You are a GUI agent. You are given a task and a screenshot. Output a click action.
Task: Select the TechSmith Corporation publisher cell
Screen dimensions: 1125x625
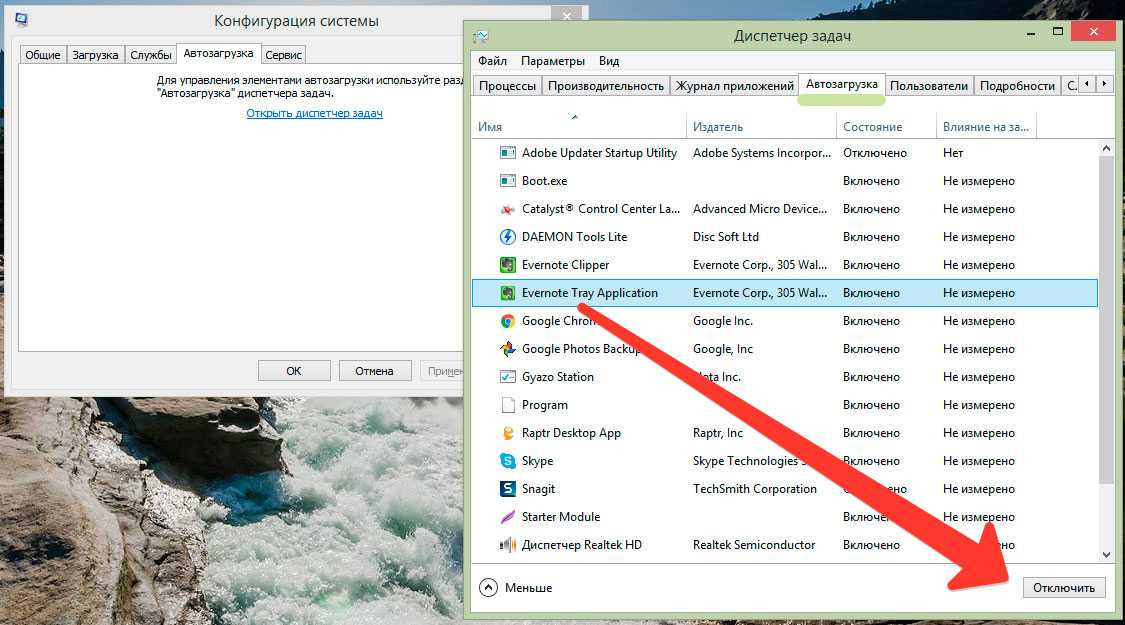pos(755,489)
